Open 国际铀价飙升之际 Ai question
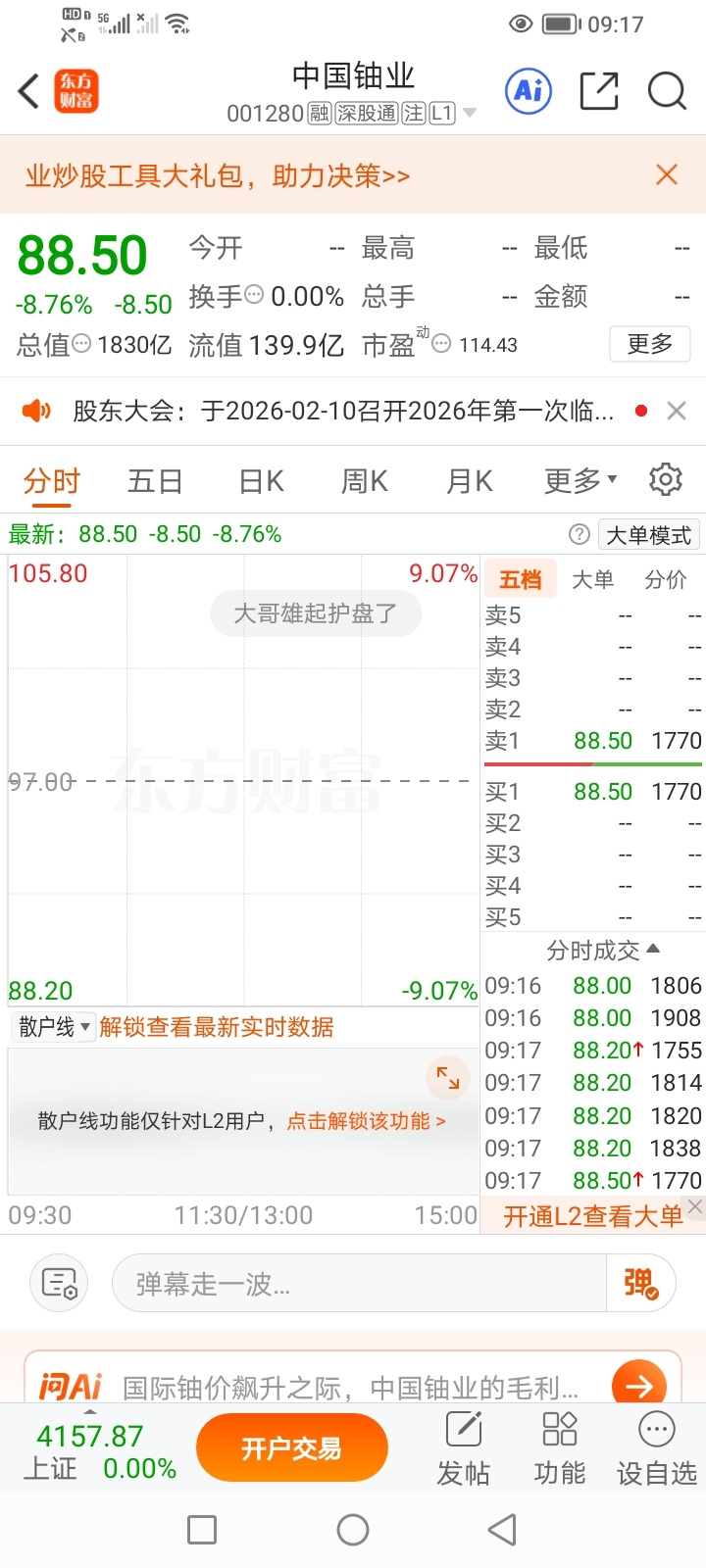Screen dimensions: 706x1568 click(351, 1387)
